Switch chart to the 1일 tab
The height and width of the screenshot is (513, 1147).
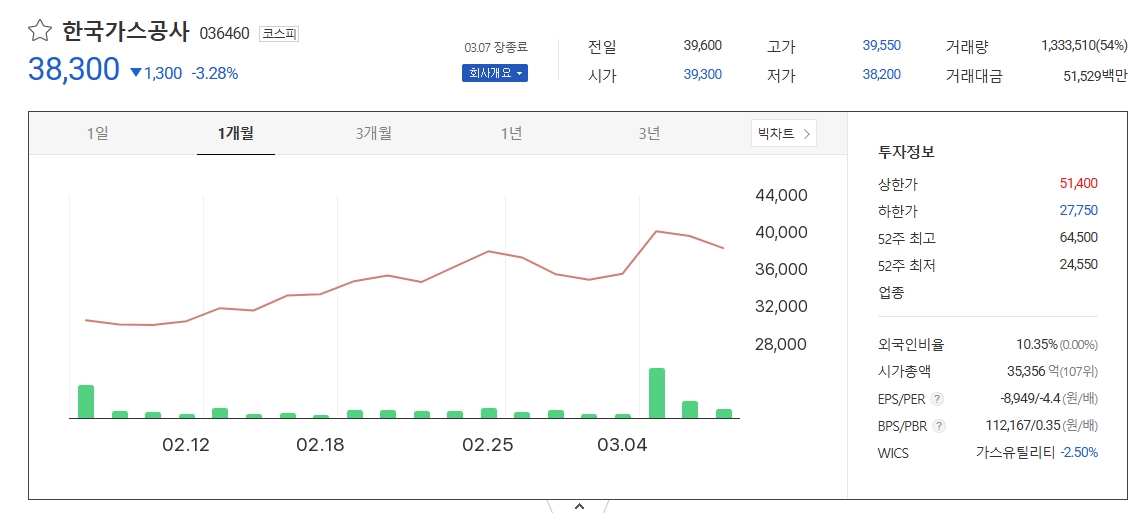97,133
